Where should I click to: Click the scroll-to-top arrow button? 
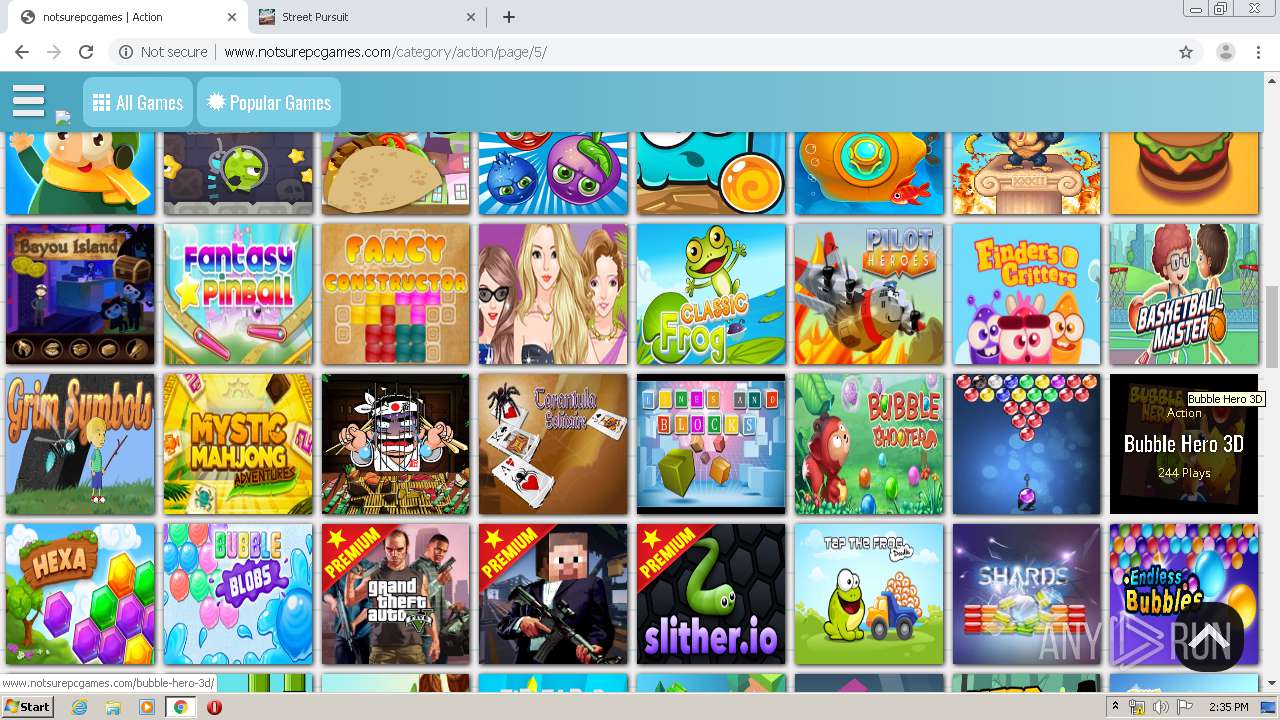coord(1208,636)
